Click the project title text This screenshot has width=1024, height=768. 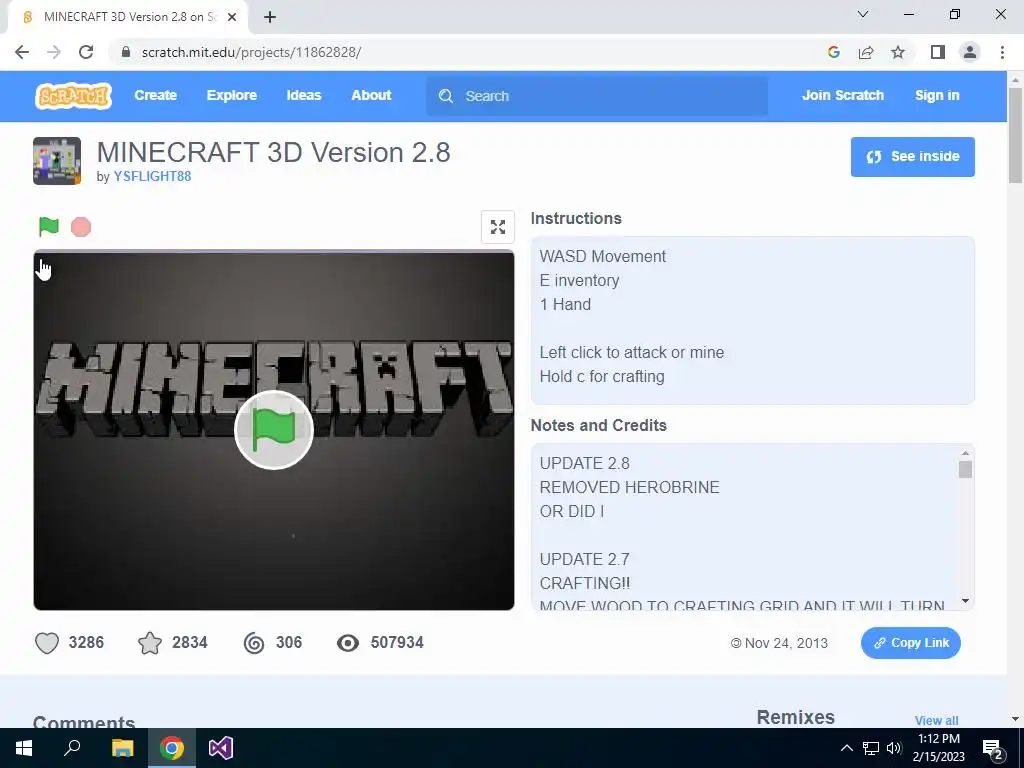tap(274, 153)
